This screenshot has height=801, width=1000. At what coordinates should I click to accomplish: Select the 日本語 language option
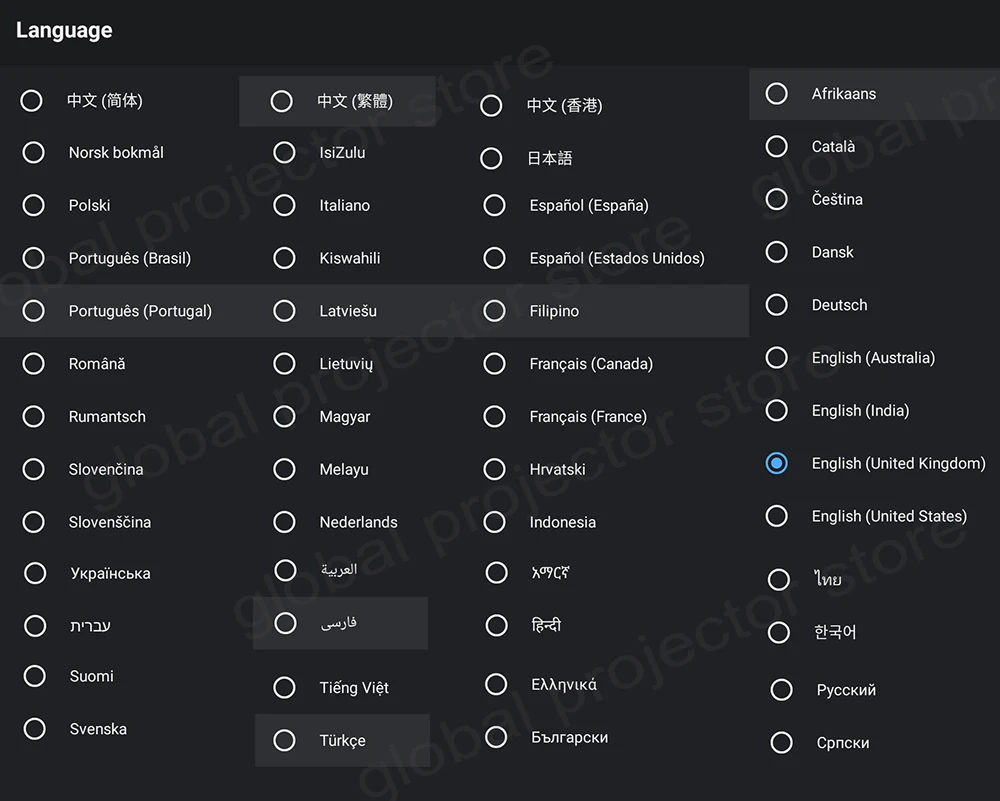tap(491, 158)
